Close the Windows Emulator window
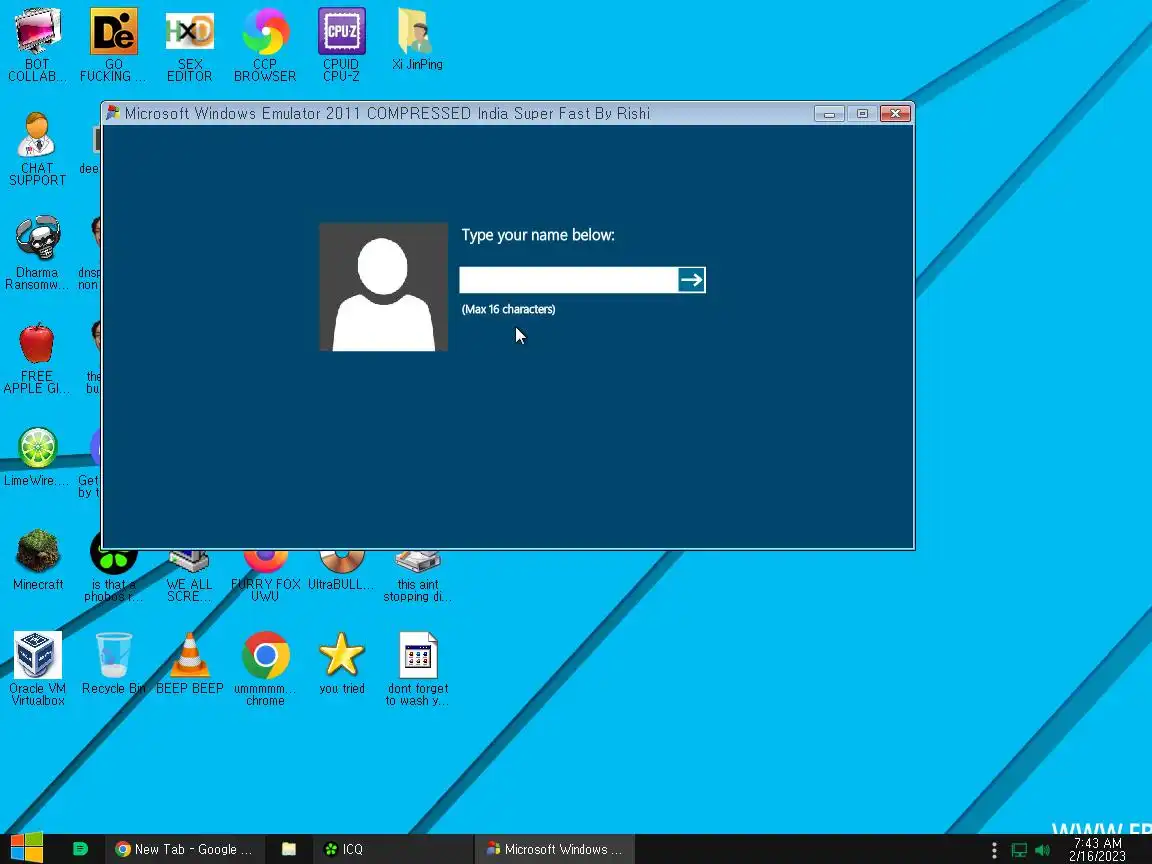This screenshot has height=864, width=1152. pos(895,114)
